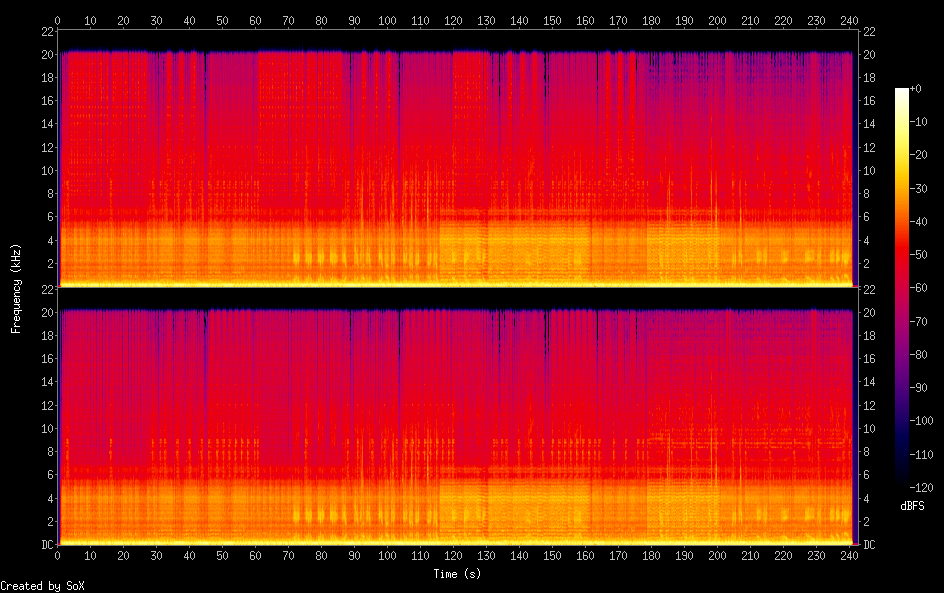Viewport: 944px width, 593px height.
Task: Click the white top end of the dBFS color bar
Action: point(902,91)
